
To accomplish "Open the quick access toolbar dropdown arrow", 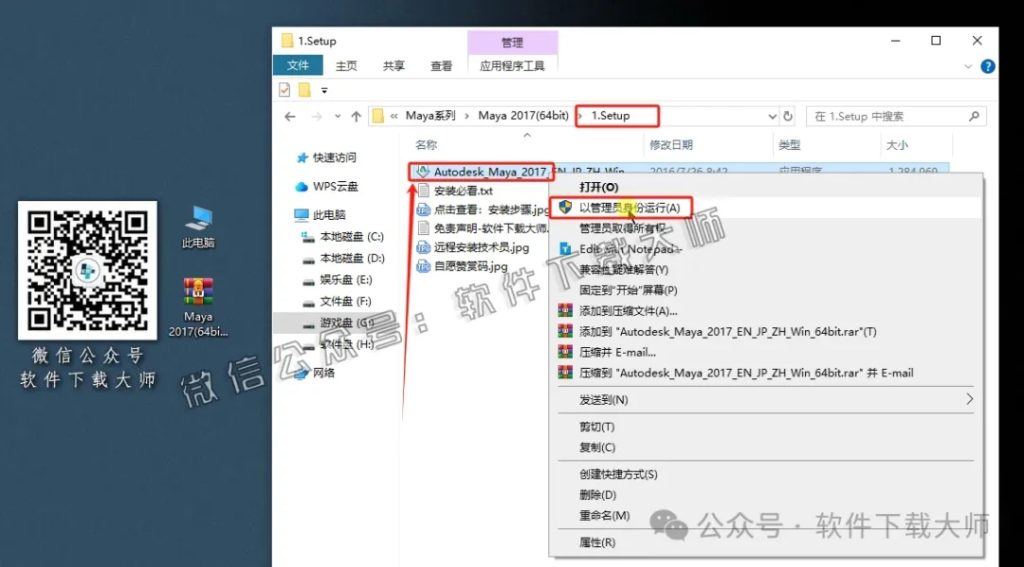I will tap(325, 91).
